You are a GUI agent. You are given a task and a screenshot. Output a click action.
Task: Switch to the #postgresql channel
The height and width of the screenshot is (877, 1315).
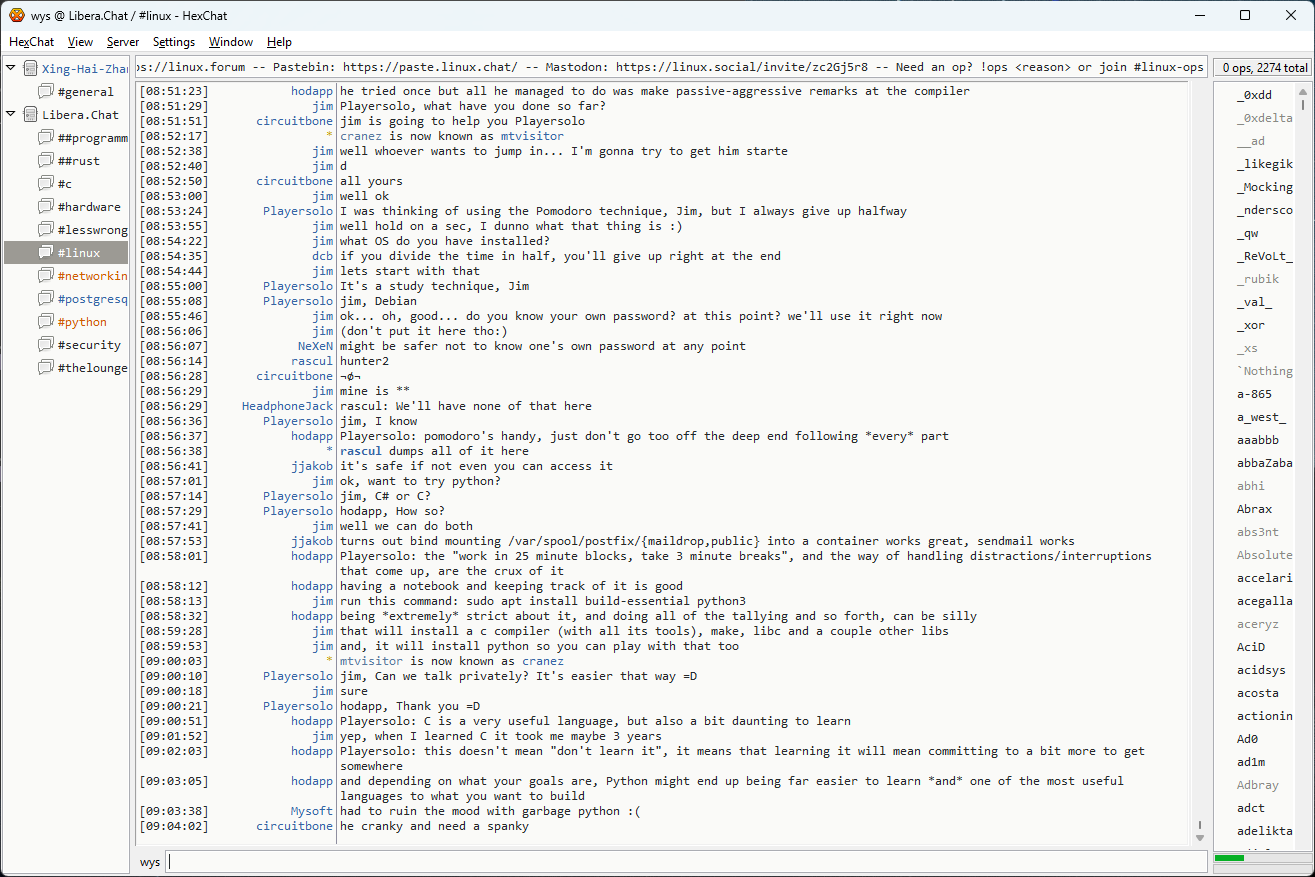[92, 299]
